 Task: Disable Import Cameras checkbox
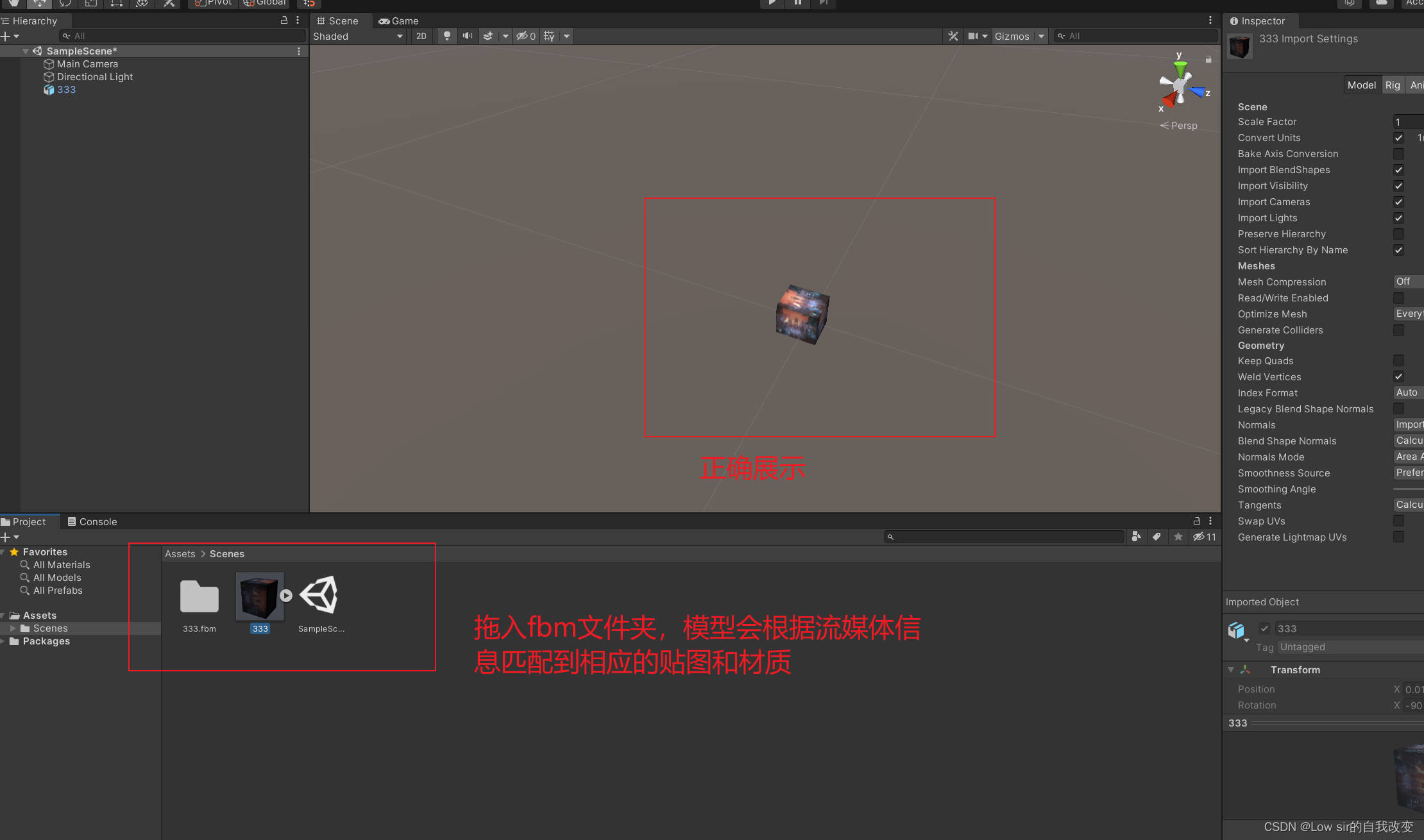tap(1398, 202)
